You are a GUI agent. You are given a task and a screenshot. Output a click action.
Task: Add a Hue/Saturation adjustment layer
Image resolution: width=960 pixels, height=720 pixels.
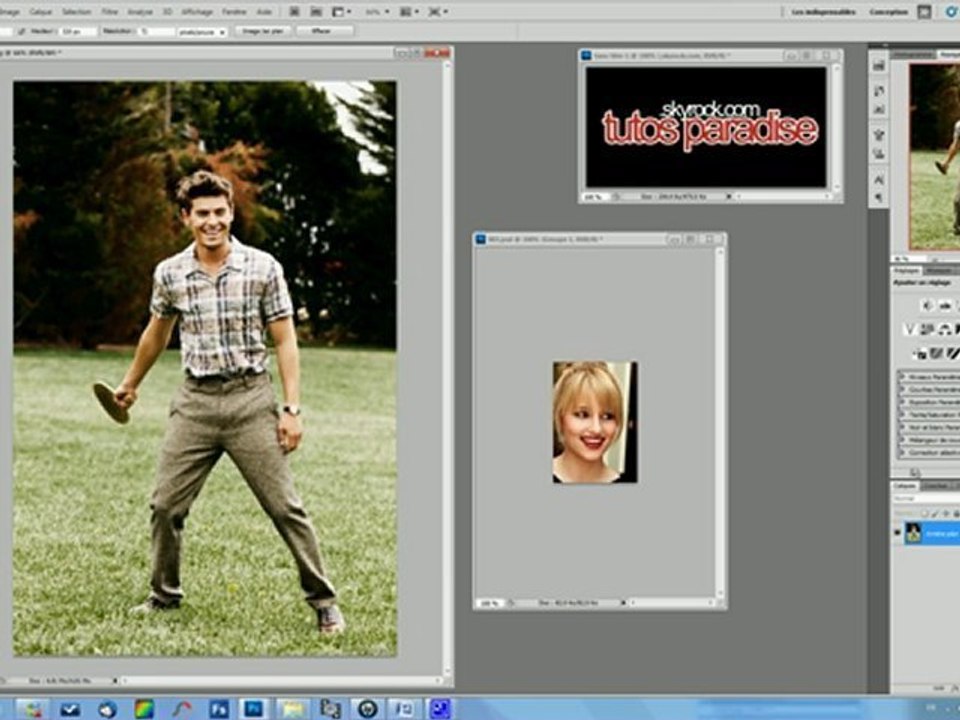click(927, 329)
